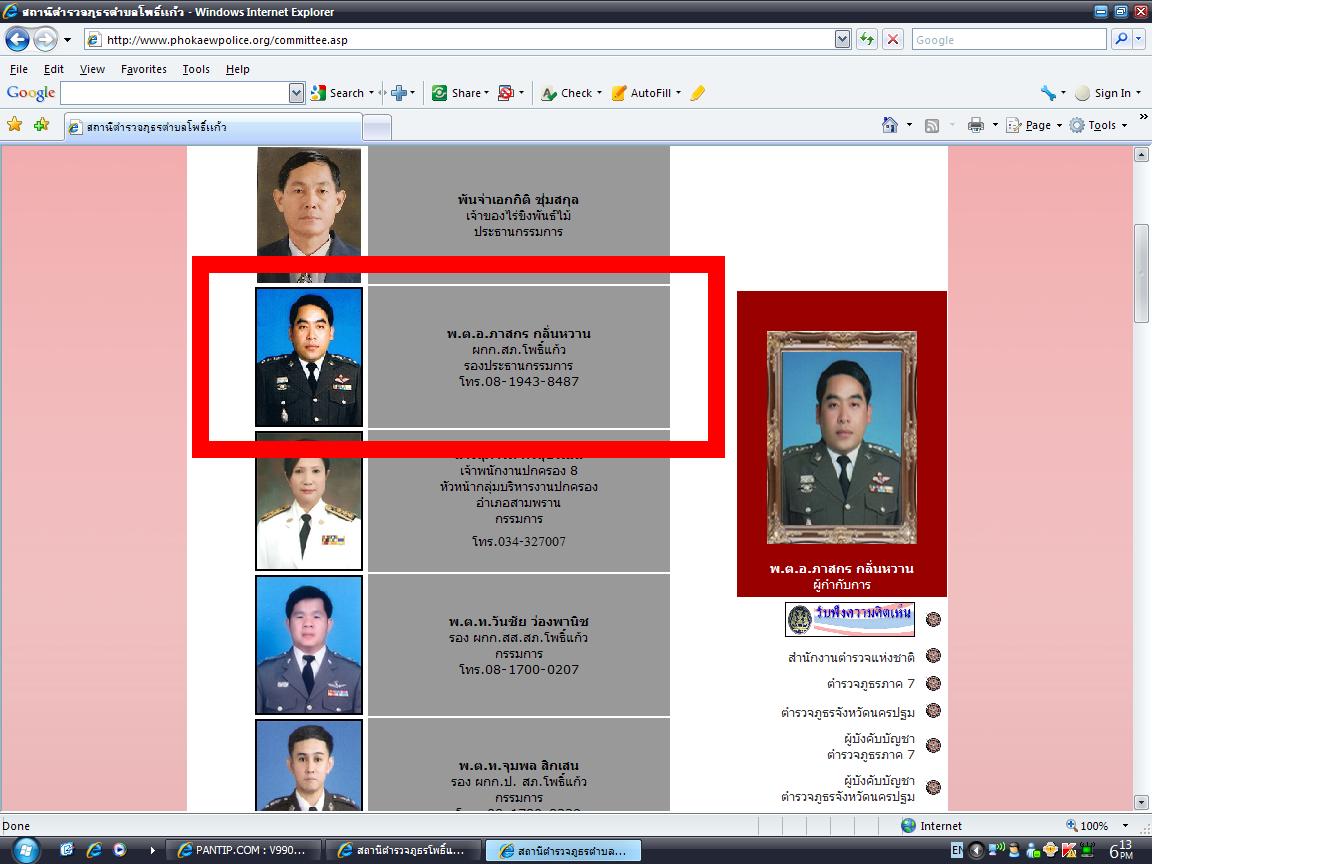Image resolution: width=1321 pixels, height=864 pixels.
Task: Click the scroll down arrow of page scrollbar
Action: 1141,802
